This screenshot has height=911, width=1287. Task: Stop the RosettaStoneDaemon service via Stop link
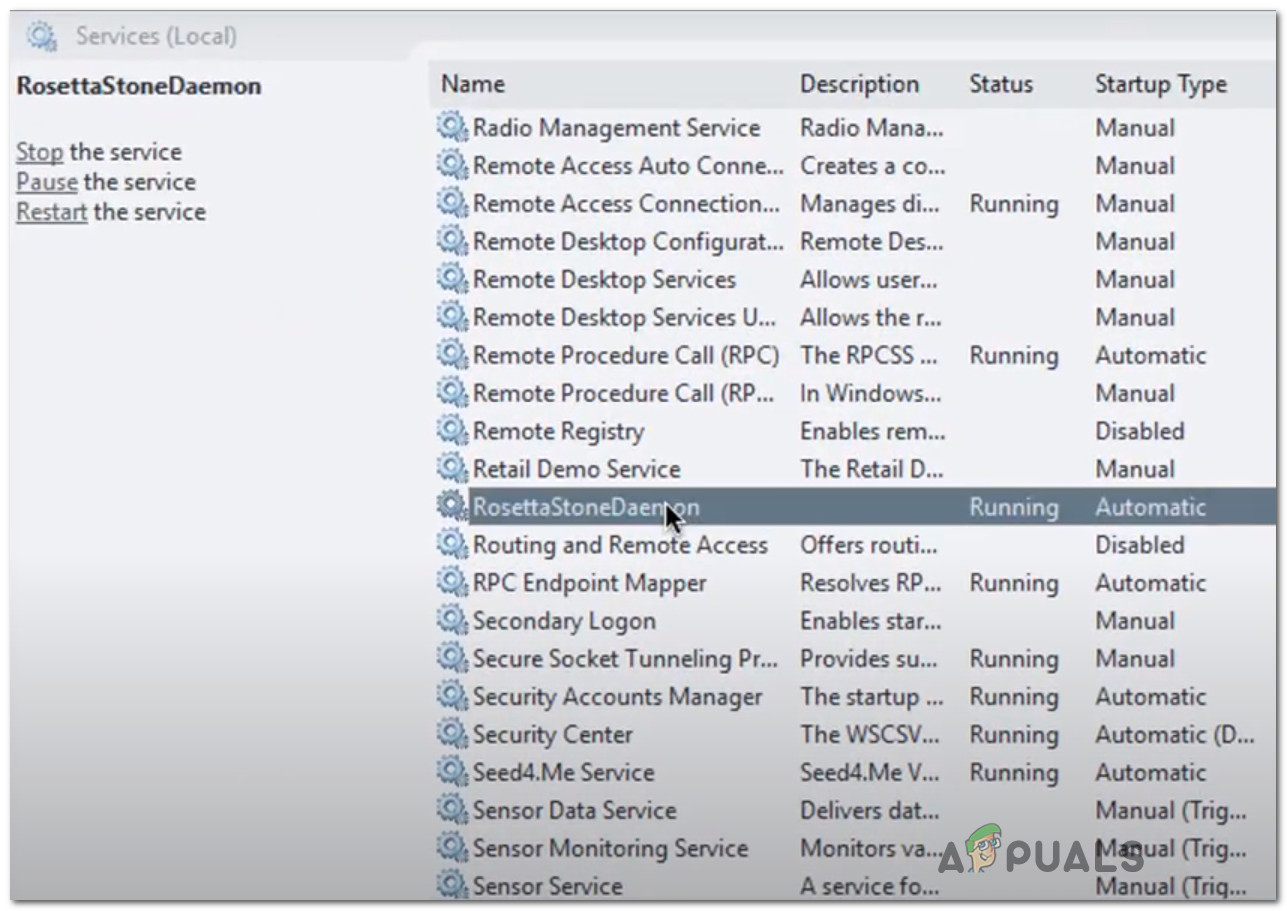[40, 153]
